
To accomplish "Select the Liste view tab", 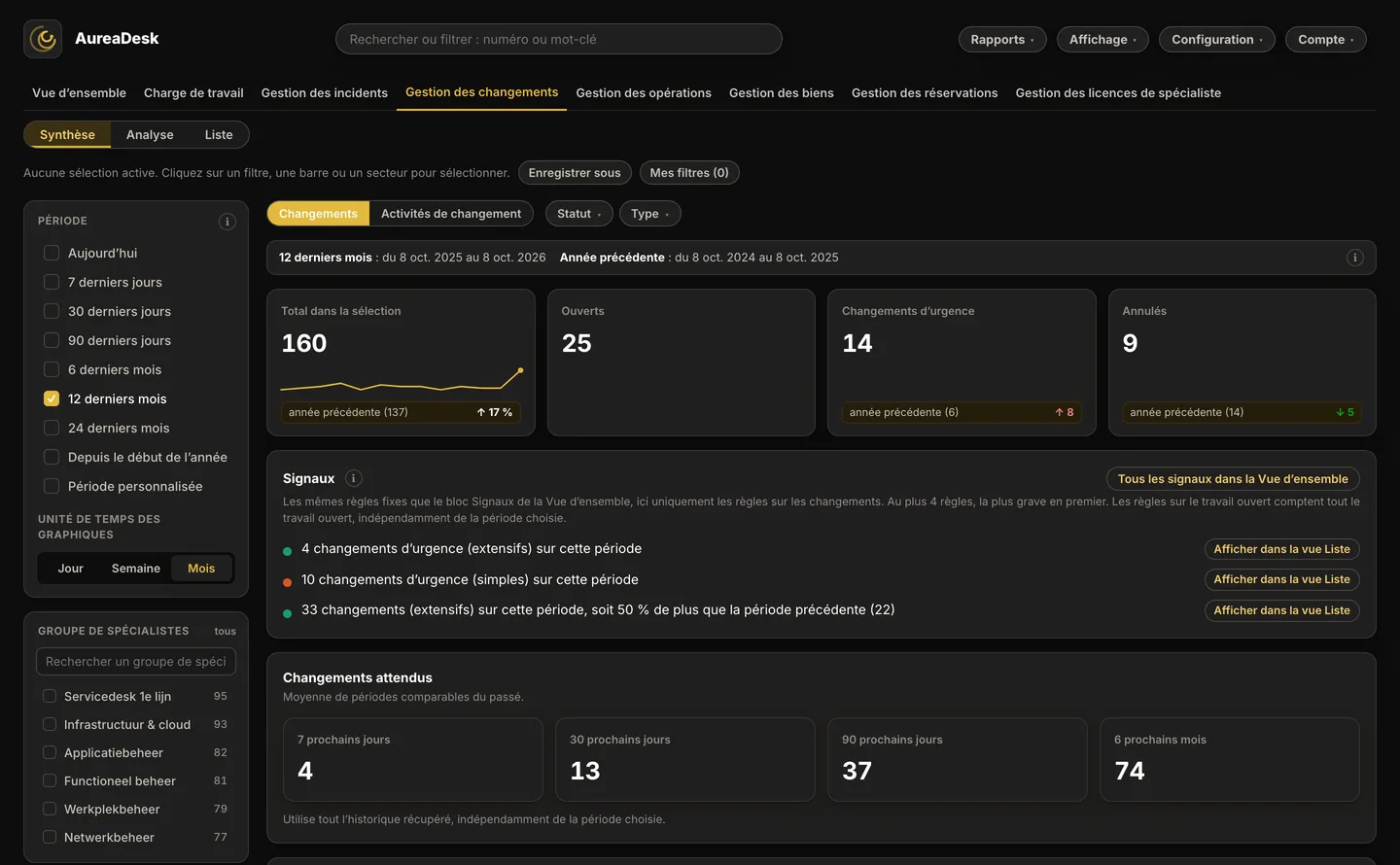I will click(219, 135).
